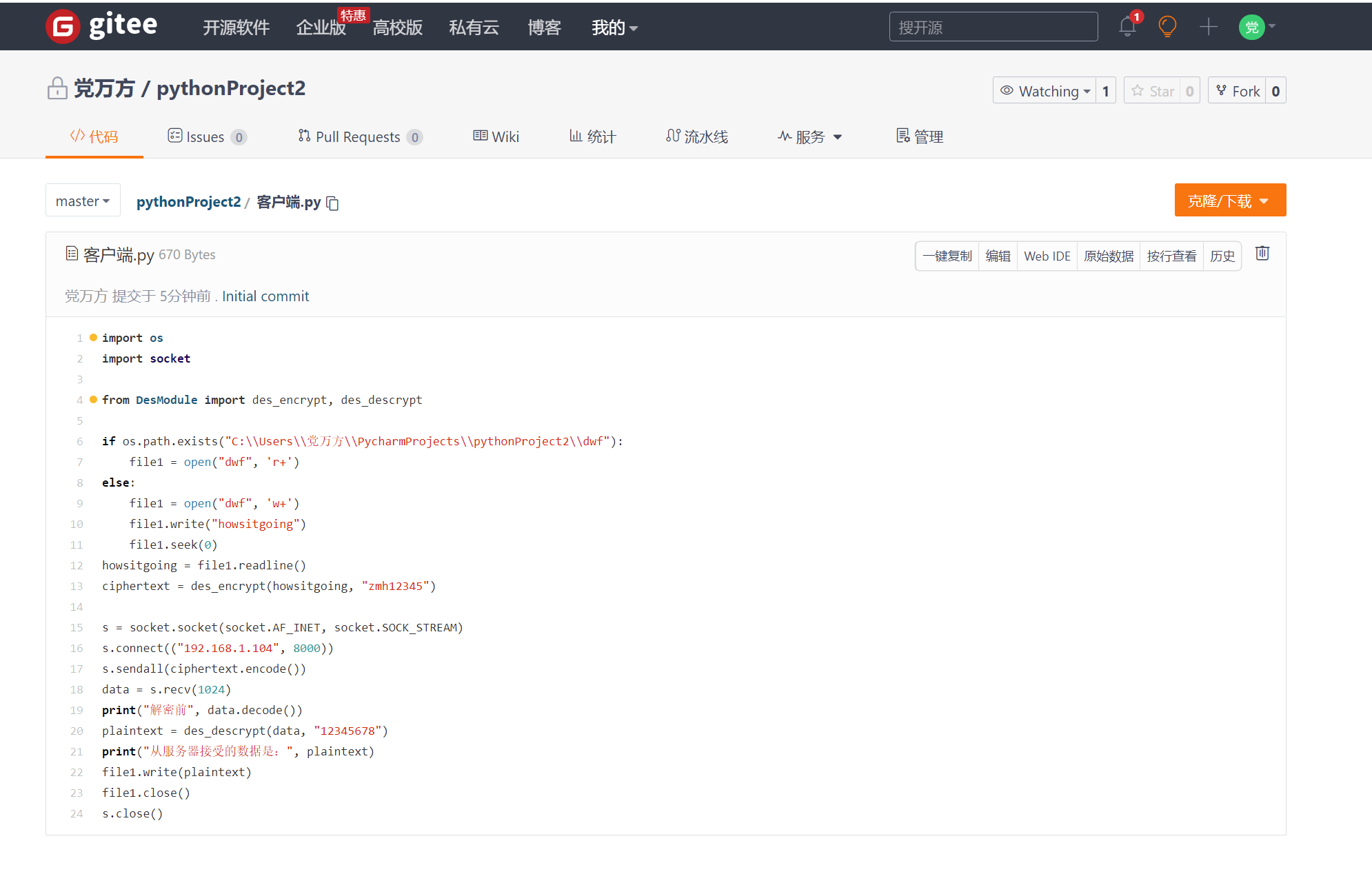Screen dimensions: 1372x874
Task: Click the lock icon beside repository name
Action: tap(57, 88)
